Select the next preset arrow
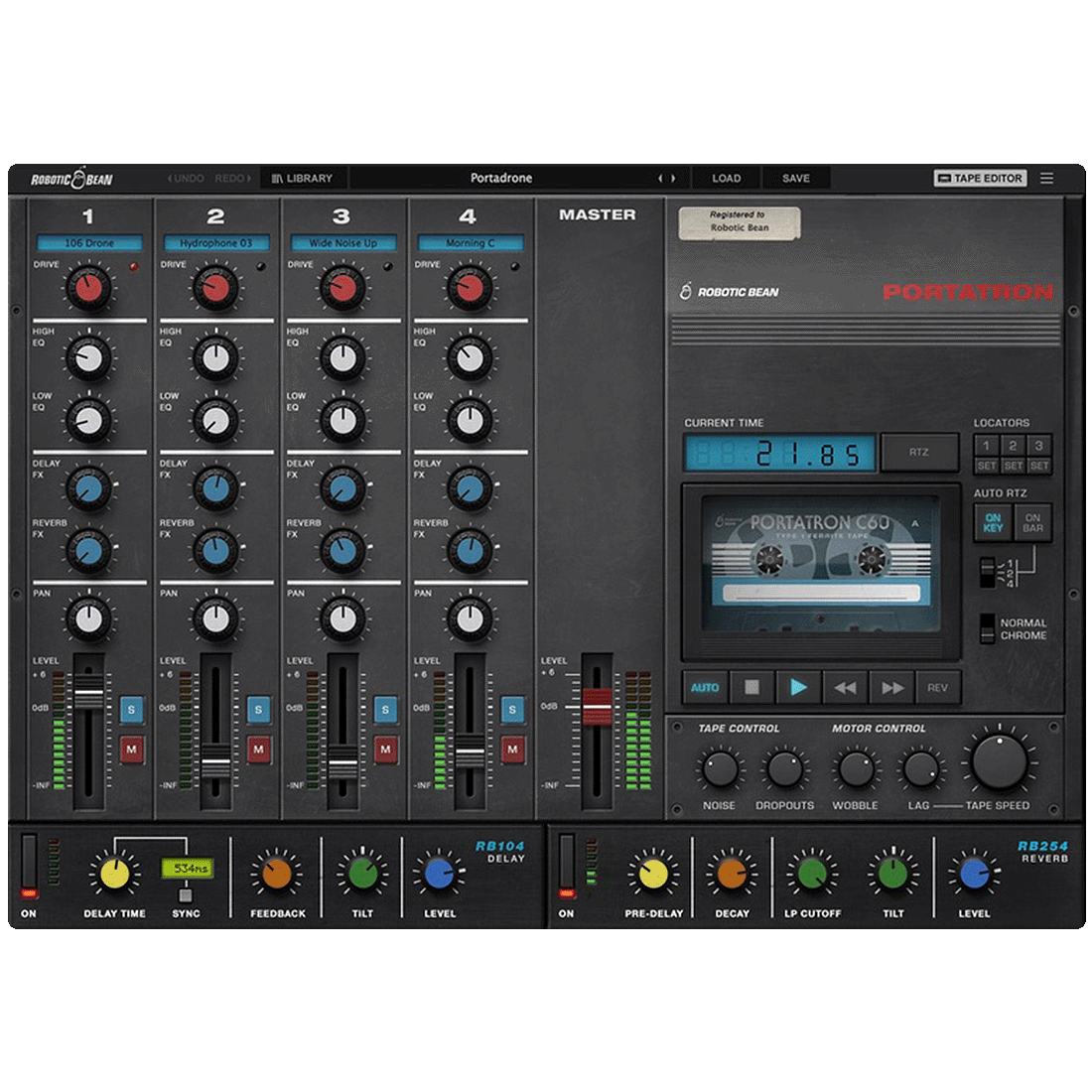The width and height of the screenshot is (1092, 1092). pyautogui.click(x=673, y=179)
